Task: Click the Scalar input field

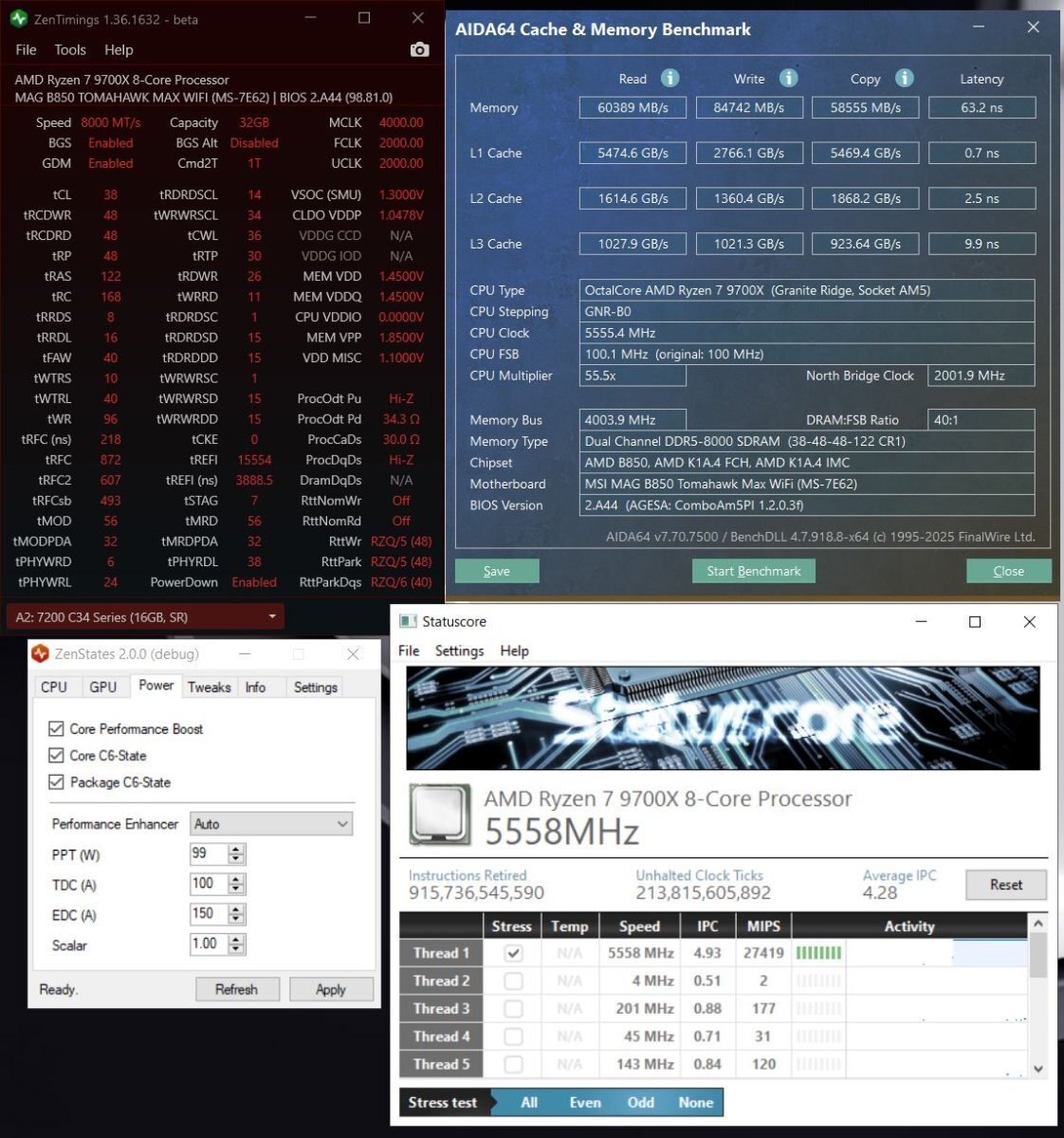Action: pos(209,944)
